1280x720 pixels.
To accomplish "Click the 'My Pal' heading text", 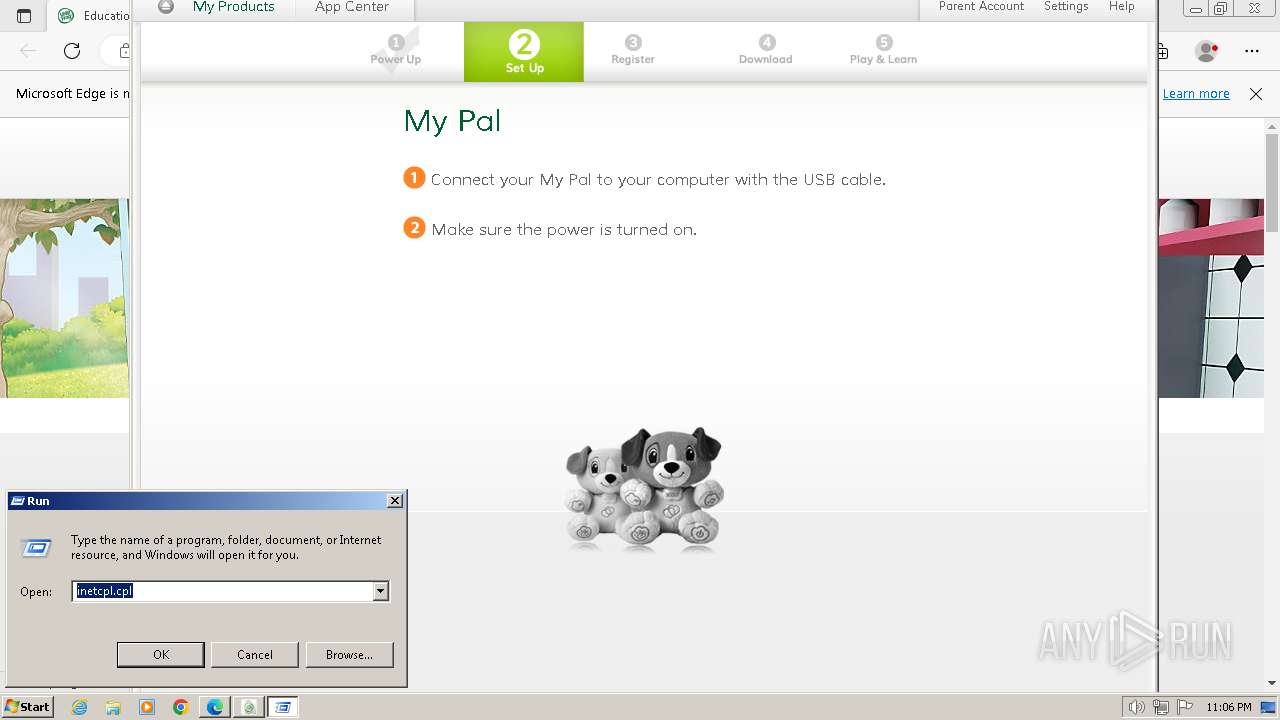I will (452, 121).
